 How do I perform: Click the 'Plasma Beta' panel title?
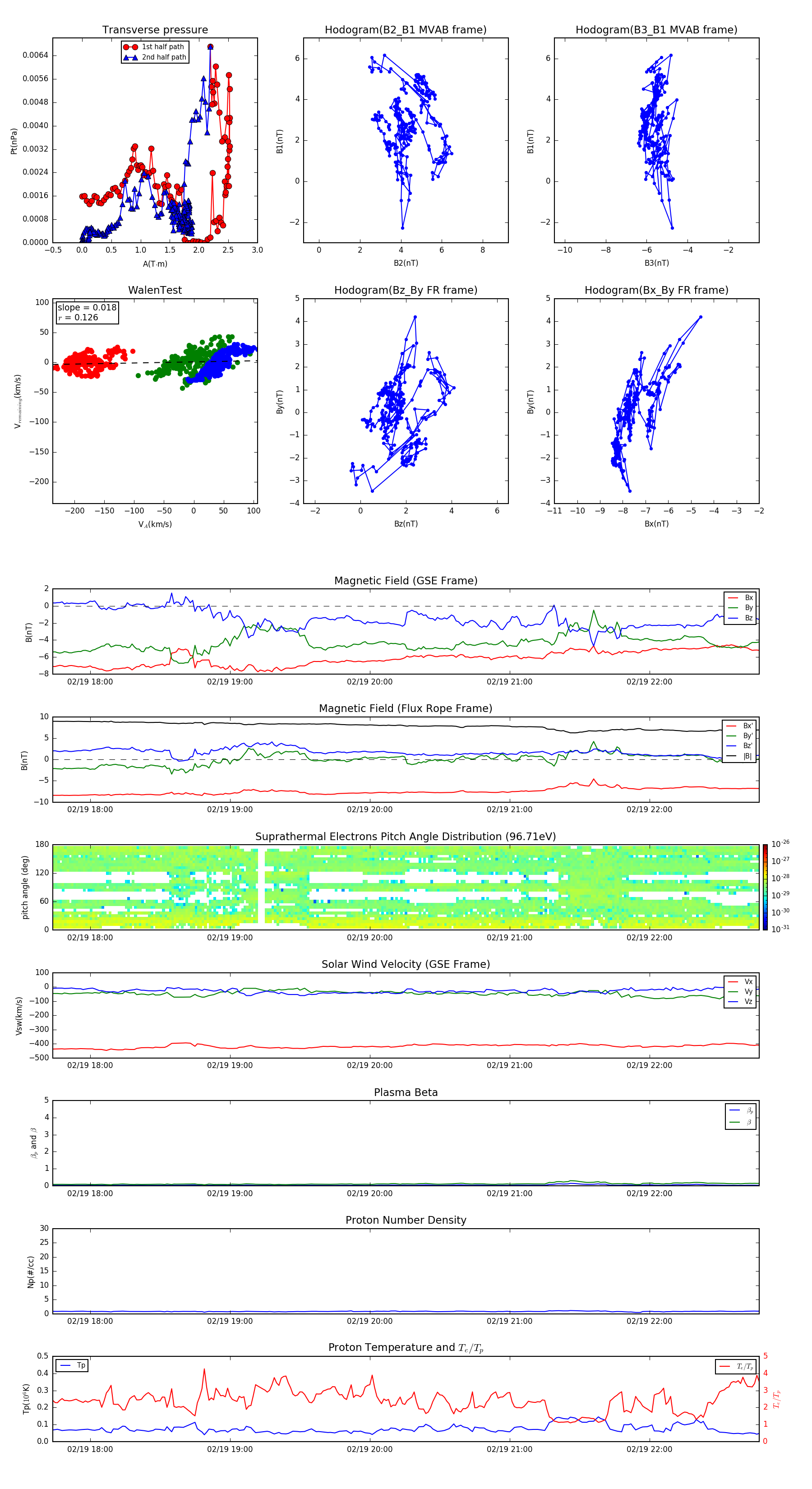pyautogui.click(x=406, y=1093)
